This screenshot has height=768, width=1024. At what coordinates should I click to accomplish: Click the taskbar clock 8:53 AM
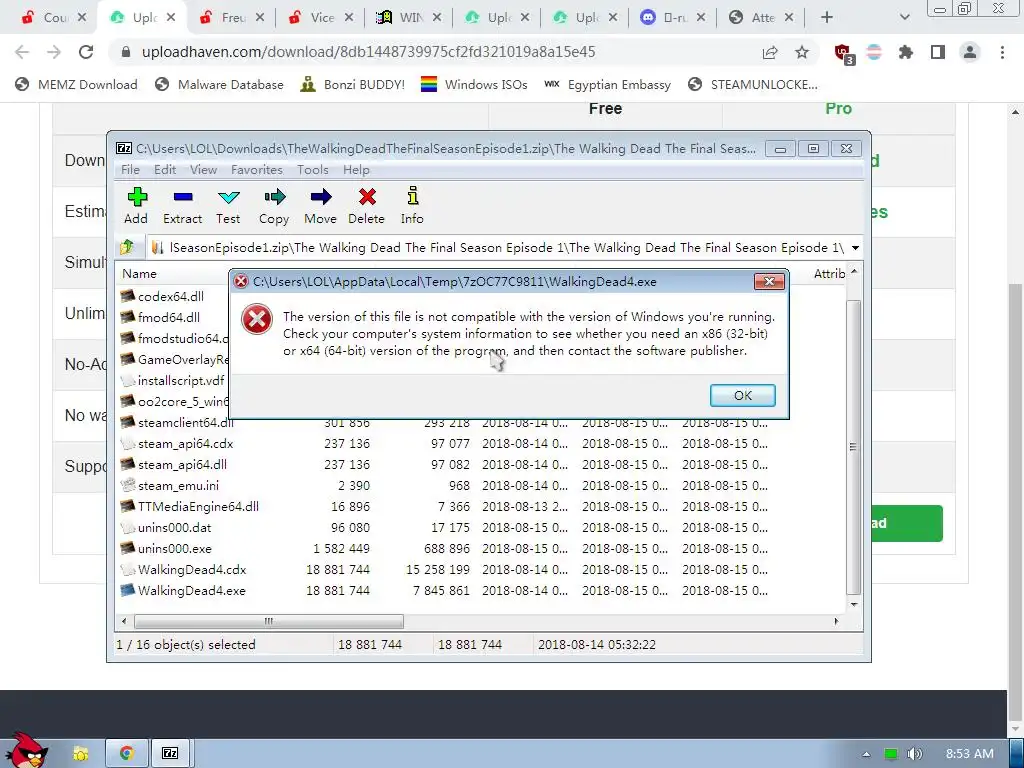pos(969,754)
